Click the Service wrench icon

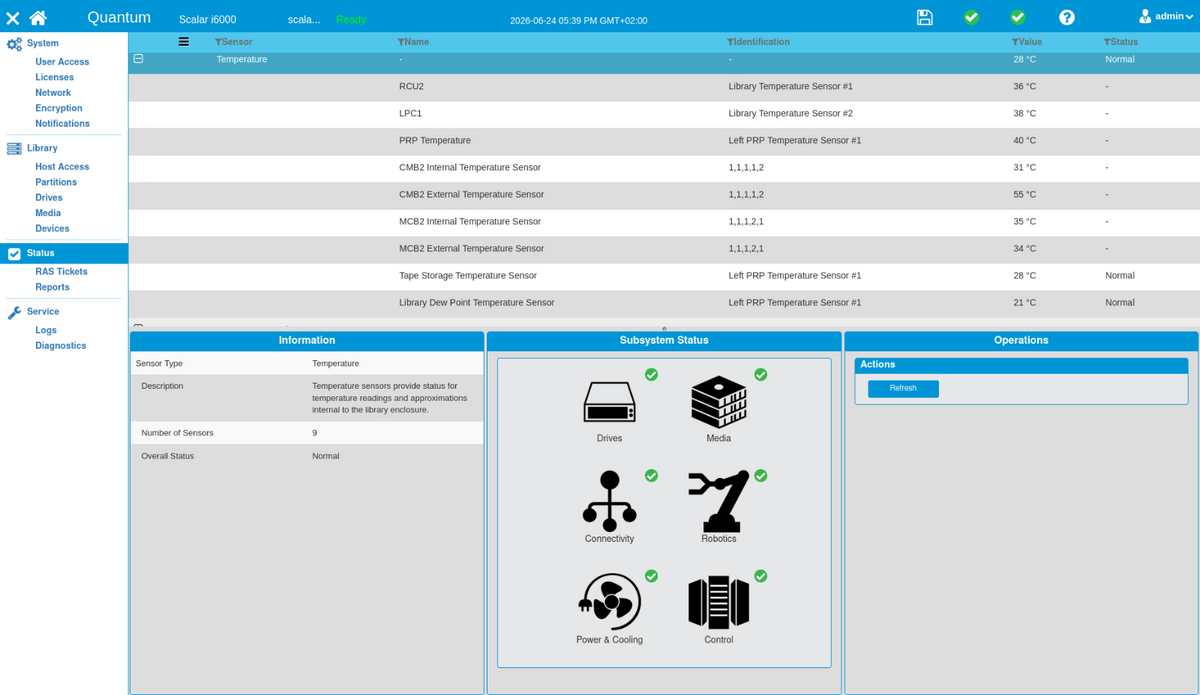point(14,312)
